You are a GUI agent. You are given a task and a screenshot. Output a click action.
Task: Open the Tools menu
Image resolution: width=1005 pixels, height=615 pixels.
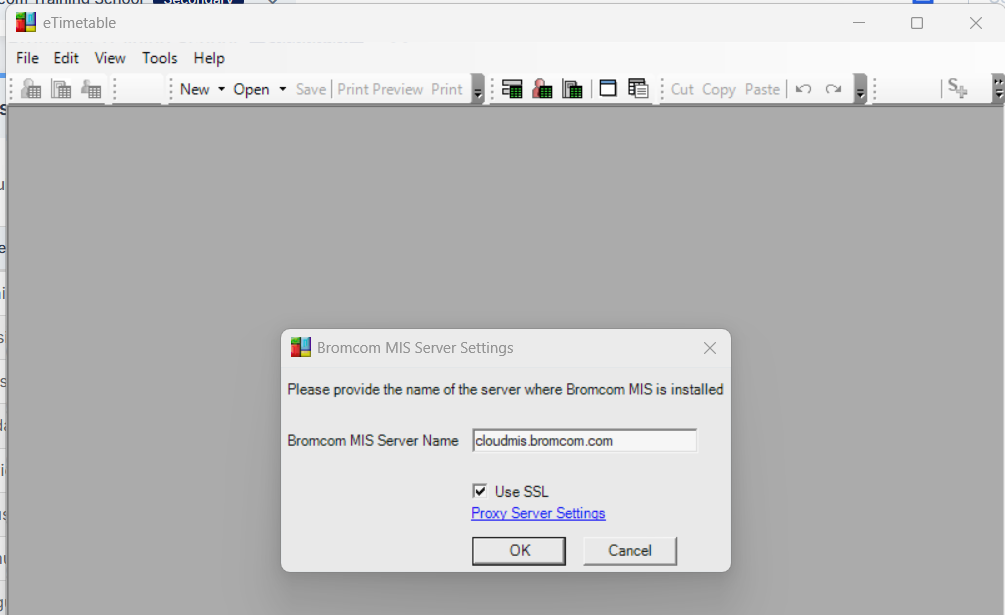coord(159,58)
